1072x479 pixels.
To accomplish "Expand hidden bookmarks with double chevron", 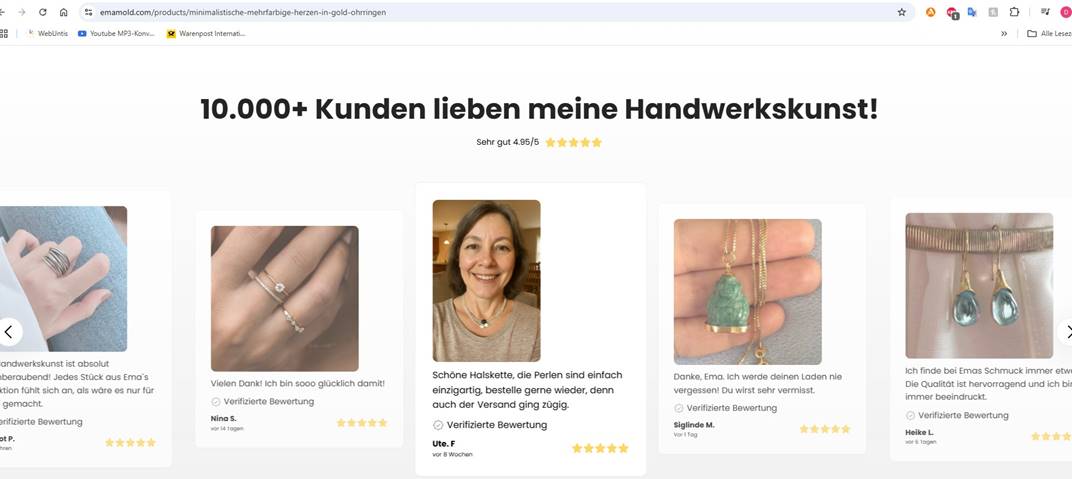I will [x=1004, y=33].
